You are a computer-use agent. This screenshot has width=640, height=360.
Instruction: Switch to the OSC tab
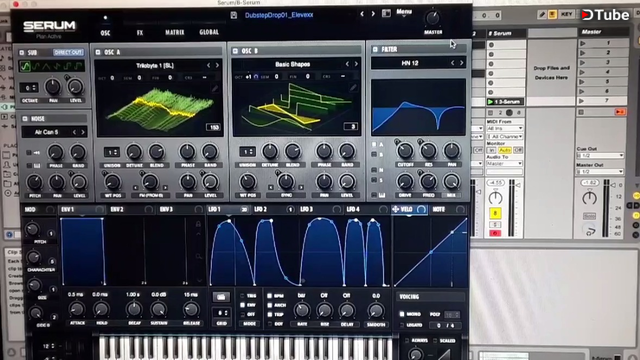(x=106, y=33)
